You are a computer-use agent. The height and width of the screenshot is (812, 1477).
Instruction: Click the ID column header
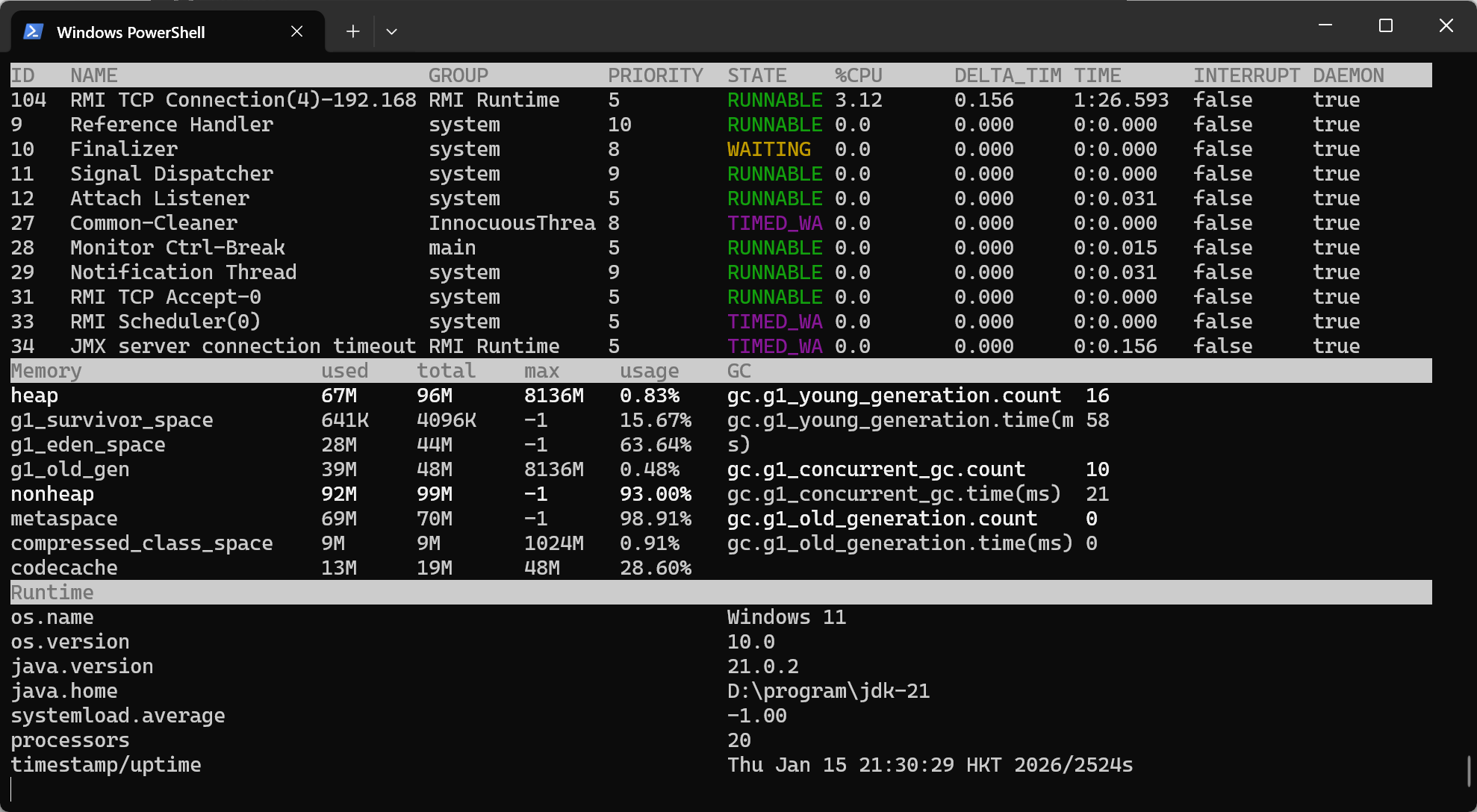pos(22,75)
